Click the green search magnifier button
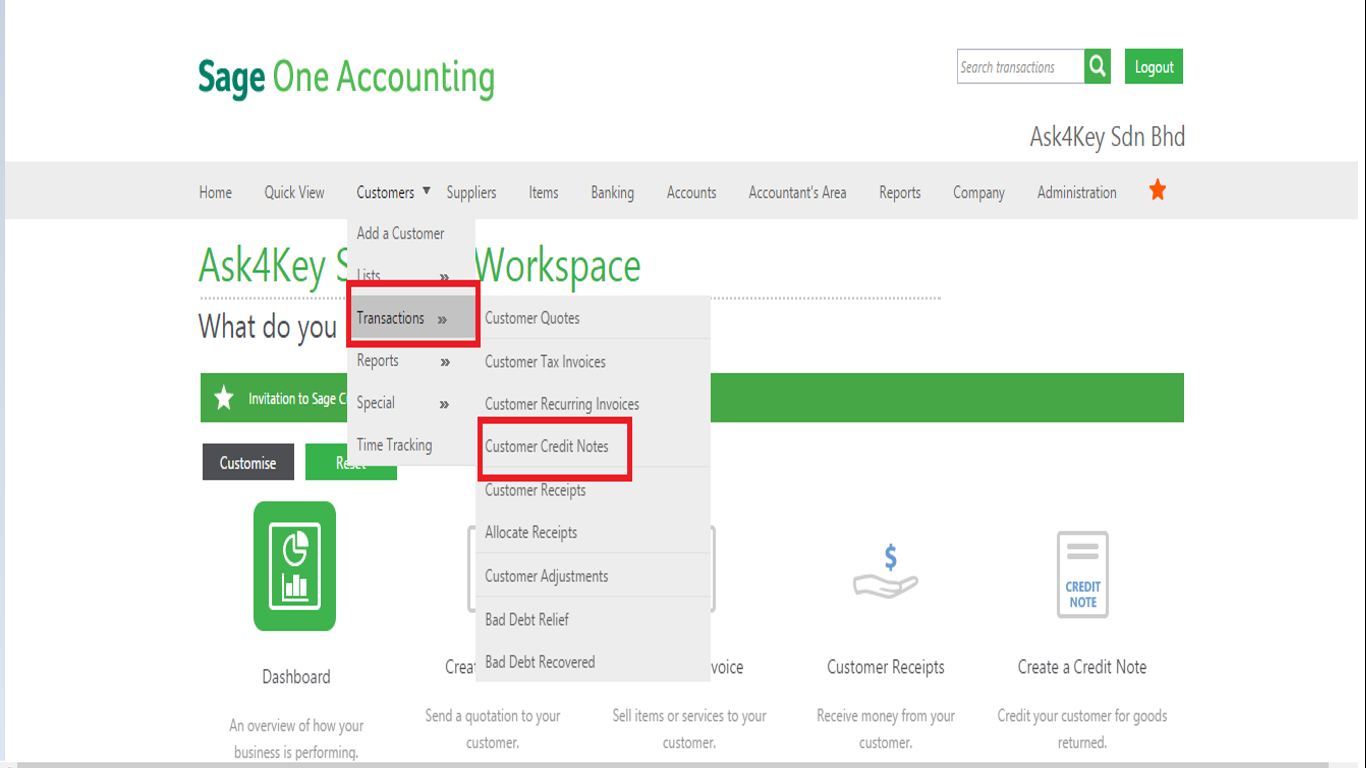The width and height of the screenshot is (1366, 768). tap(1097, 66)
